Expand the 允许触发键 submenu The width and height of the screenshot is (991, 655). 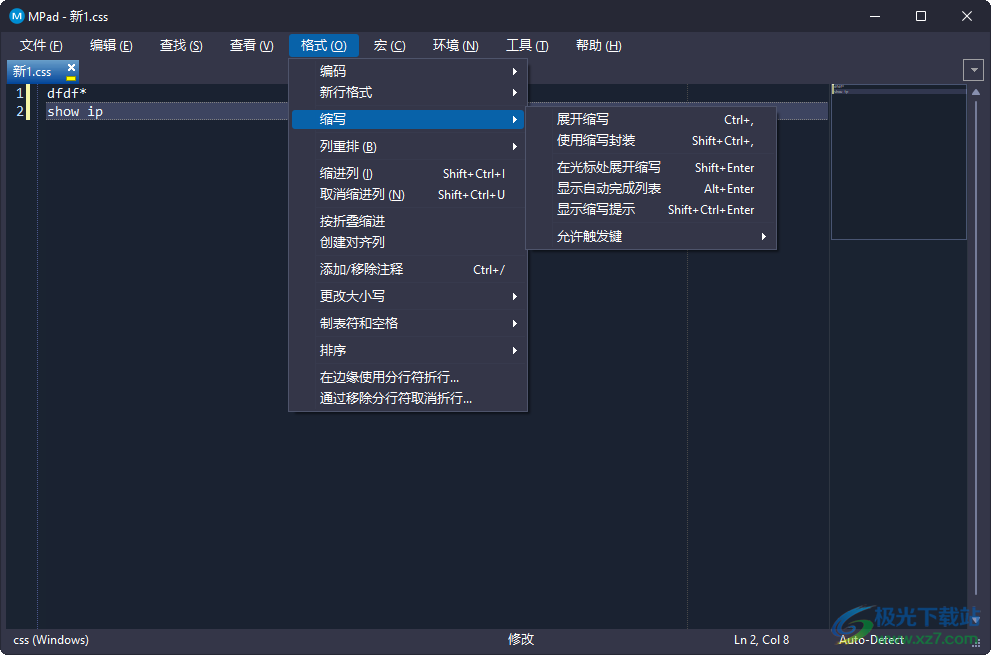tap(651, 236)
